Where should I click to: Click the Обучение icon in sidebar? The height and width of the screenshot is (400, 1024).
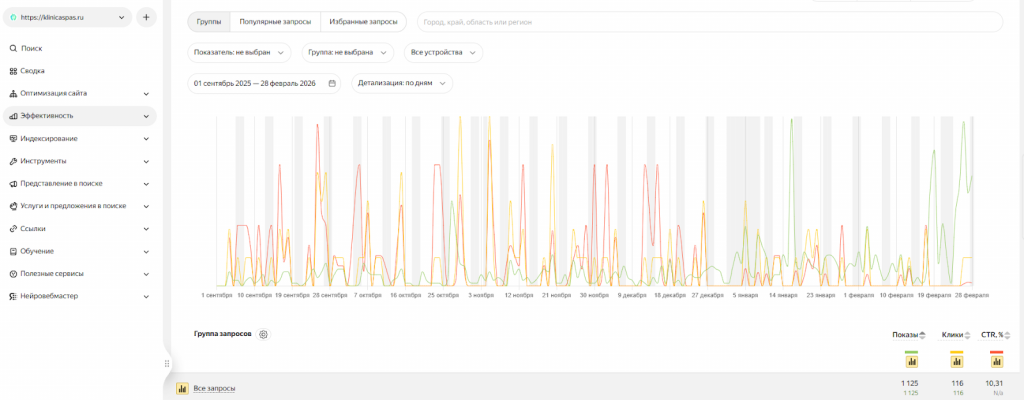(13, 251)
